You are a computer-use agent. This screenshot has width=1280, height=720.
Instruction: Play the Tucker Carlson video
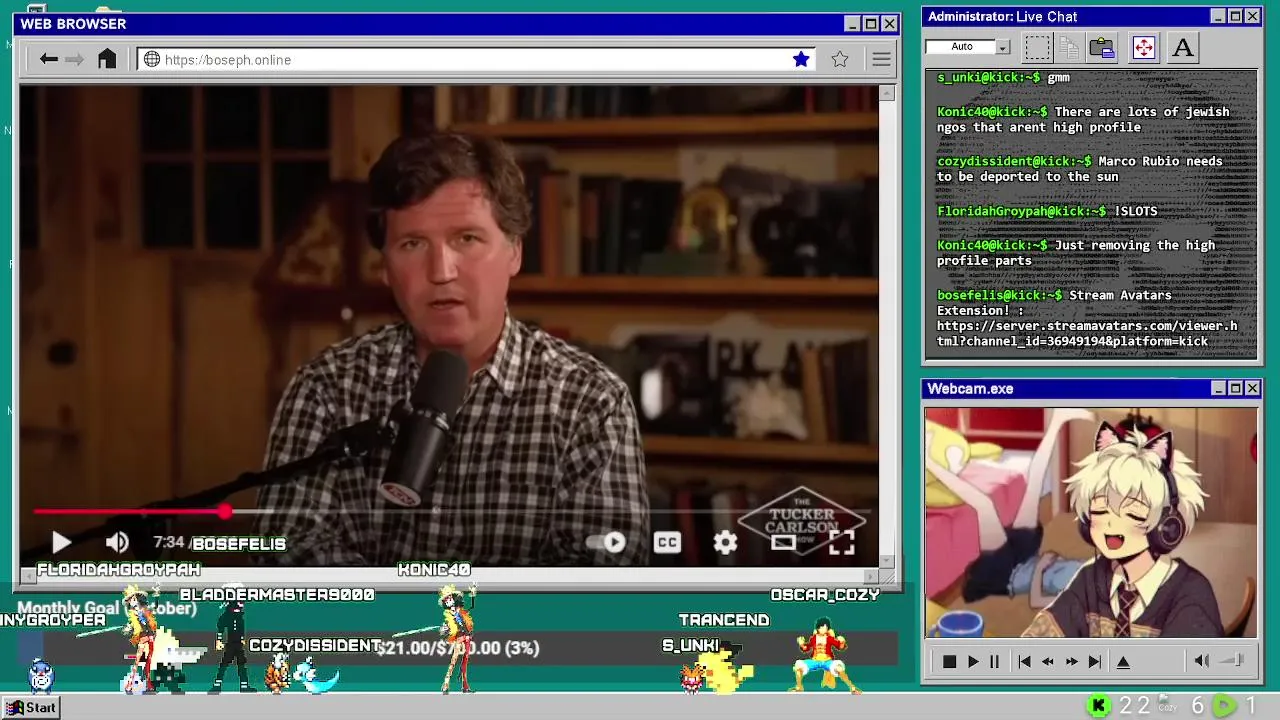point(61,543)
